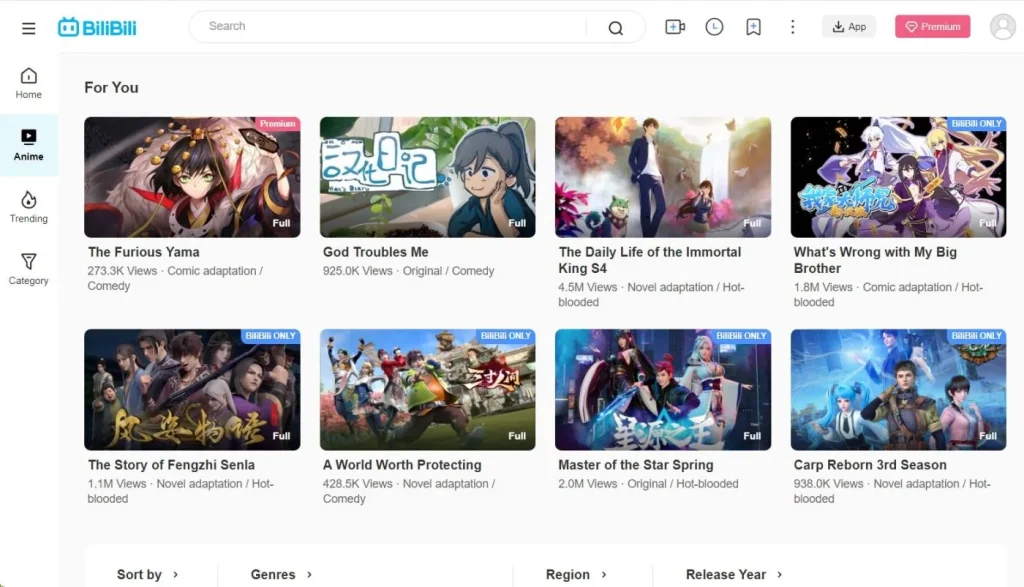The width and height of the screenshot is (1024, 587).
Task: Switch to the Anime section
Action: 28,145
